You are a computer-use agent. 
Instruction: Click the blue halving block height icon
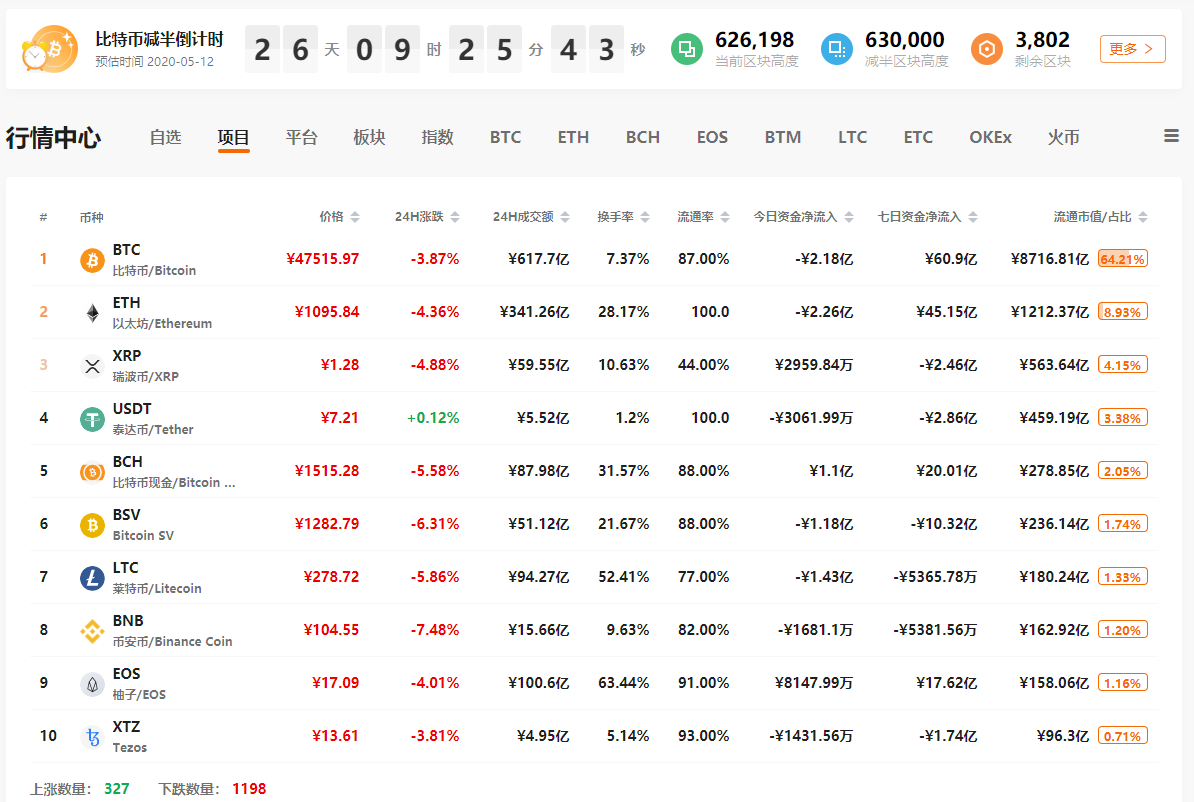pyautogui.click(x=837, y=50)
